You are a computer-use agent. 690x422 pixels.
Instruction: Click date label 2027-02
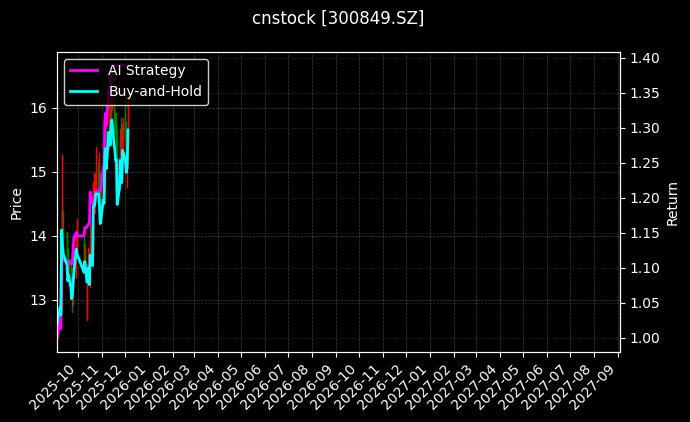pos(430,386)
